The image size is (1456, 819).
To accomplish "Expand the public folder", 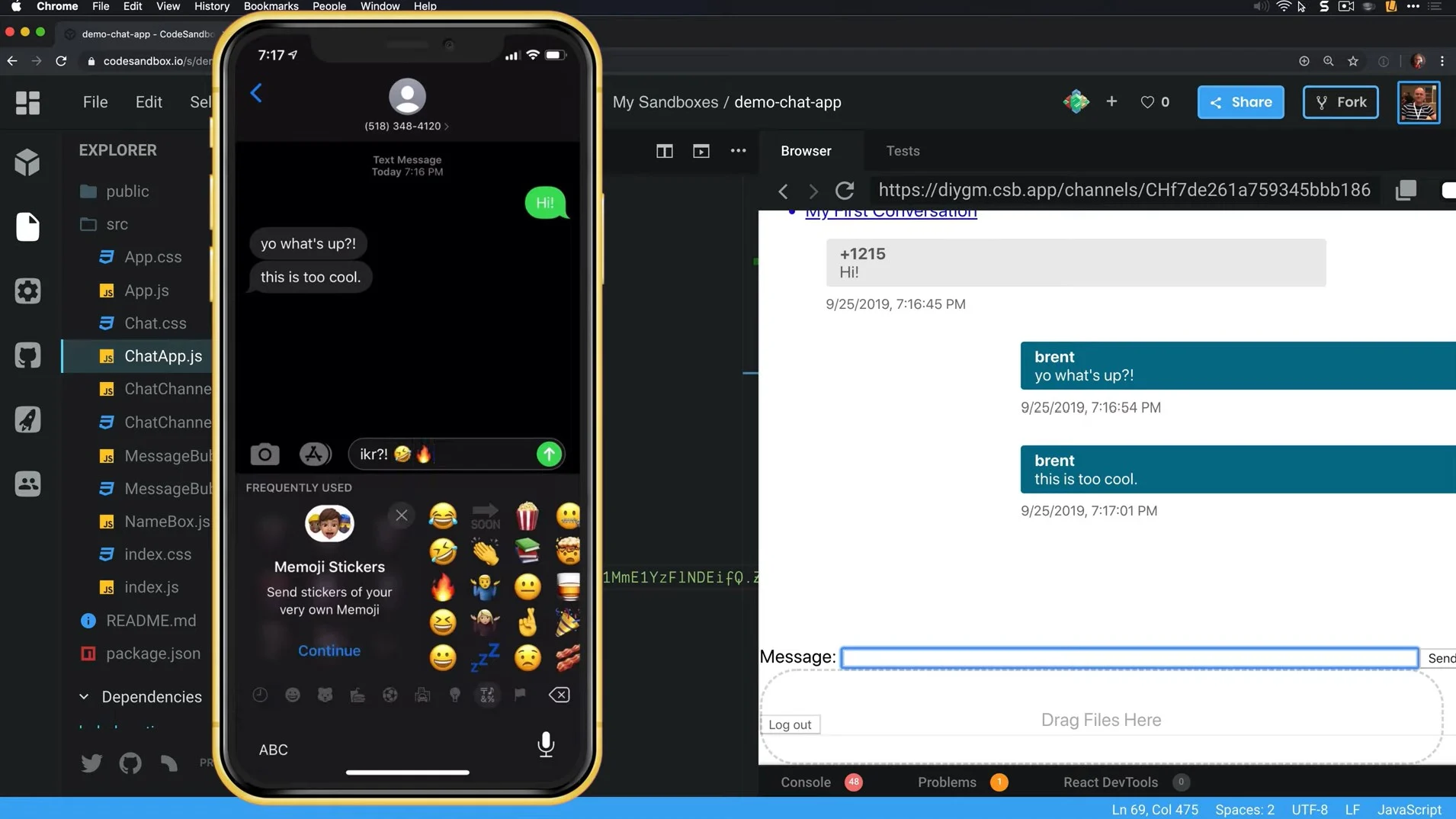I will 127,191.
